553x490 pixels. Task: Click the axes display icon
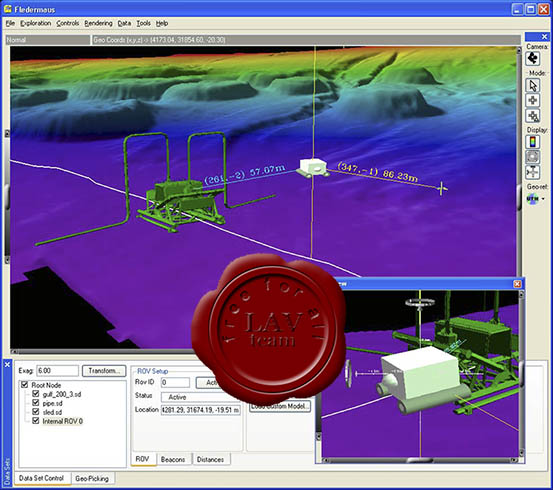click(533, 172)
